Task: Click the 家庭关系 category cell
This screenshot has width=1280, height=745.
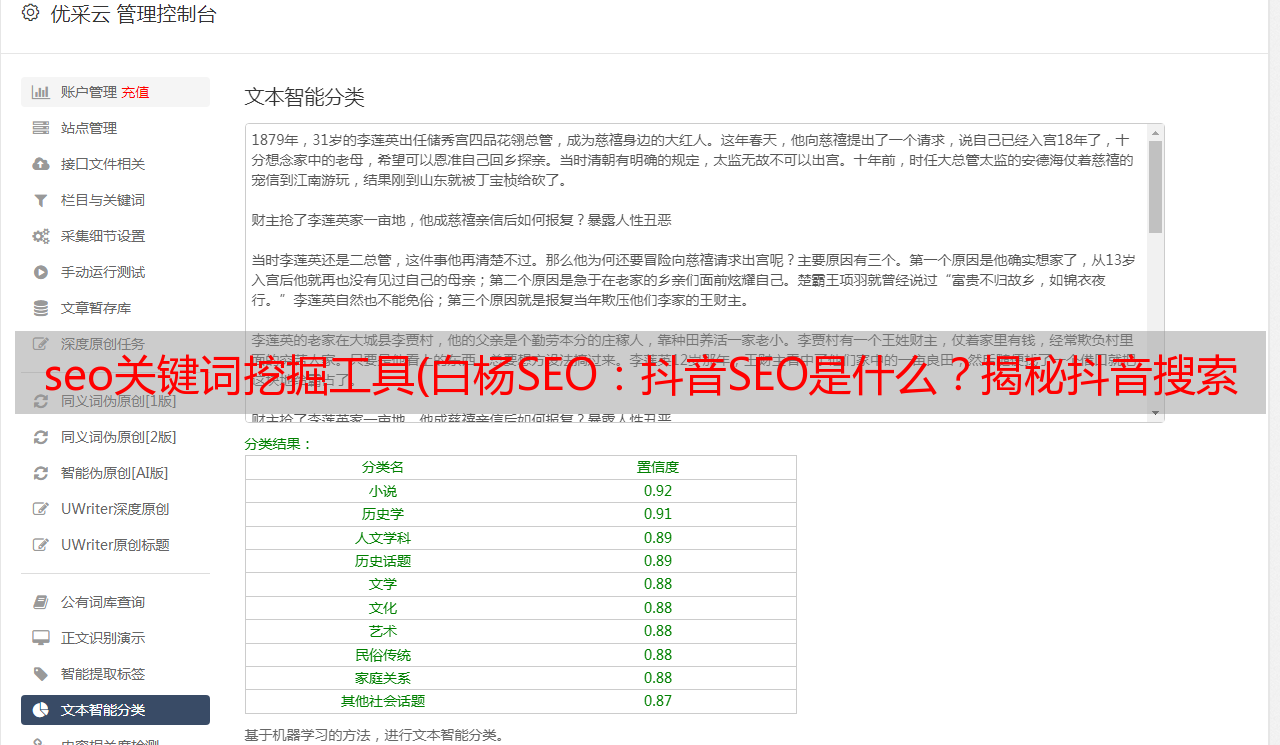Action: tap(383, 678)
